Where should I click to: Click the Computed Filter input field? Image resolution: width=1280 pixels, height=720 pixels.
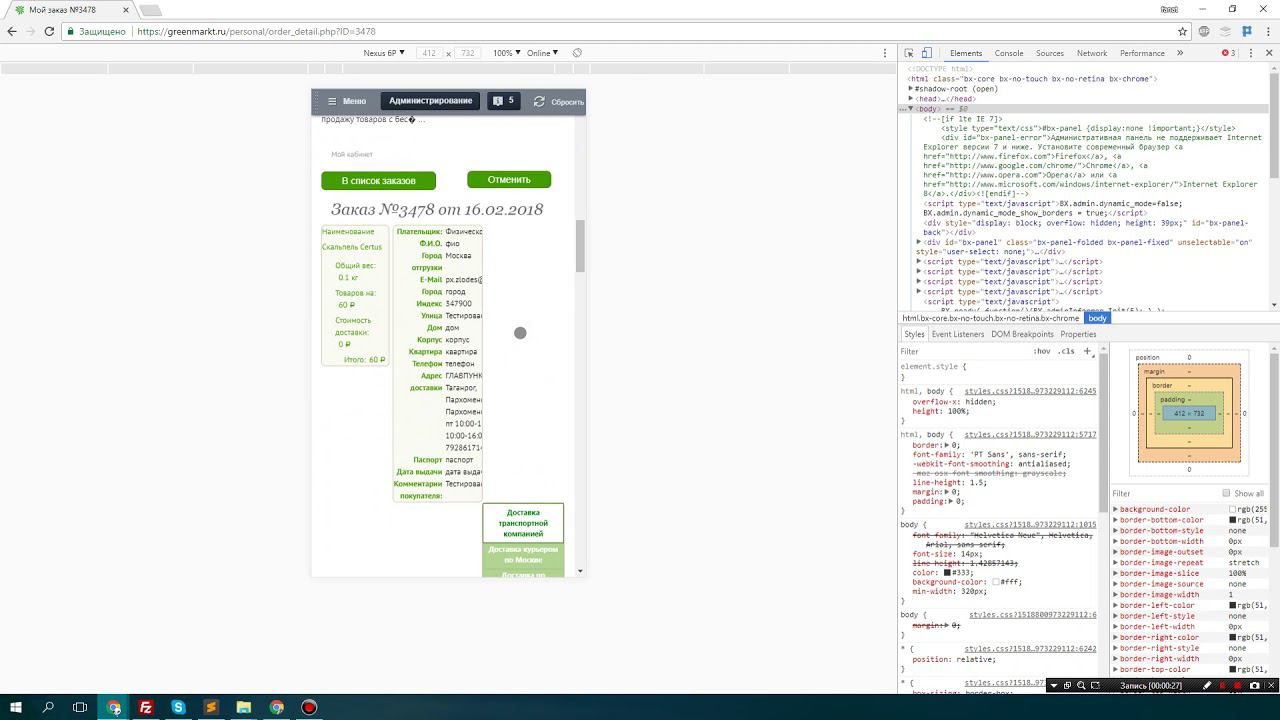(x=1163, y=493)
